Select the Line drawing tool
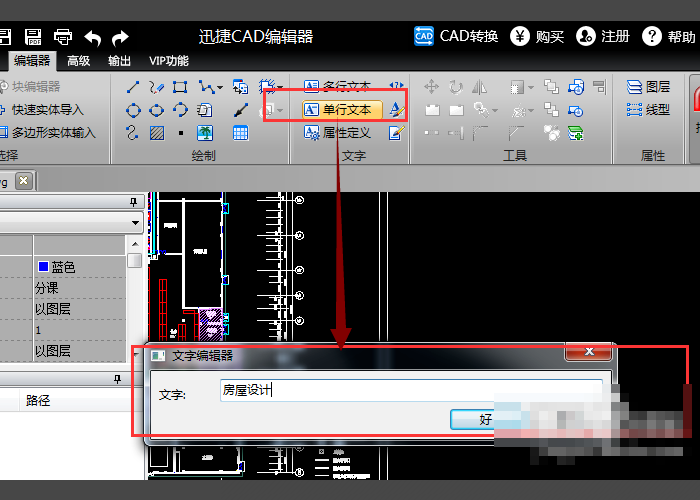Screen dimensions: 700x500 click(132, 87)
